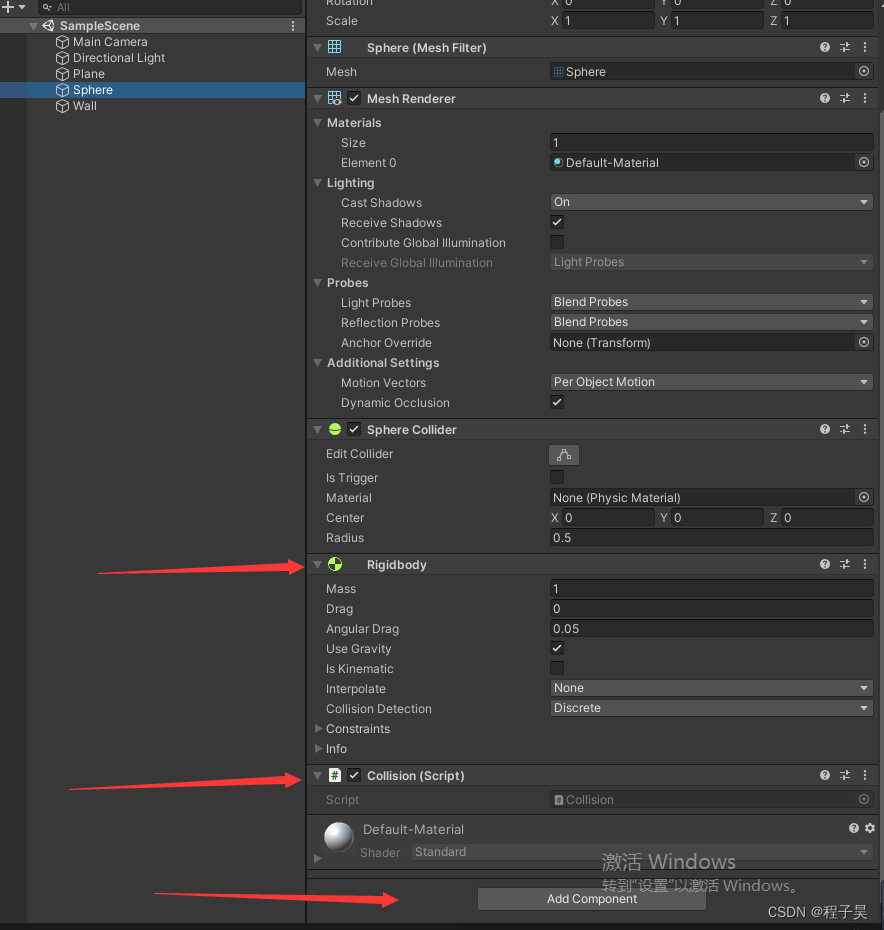Screen dimensions: 884x930
Task: Select Main Camera in Hierarchy
Action: click(x=110, y=42)
